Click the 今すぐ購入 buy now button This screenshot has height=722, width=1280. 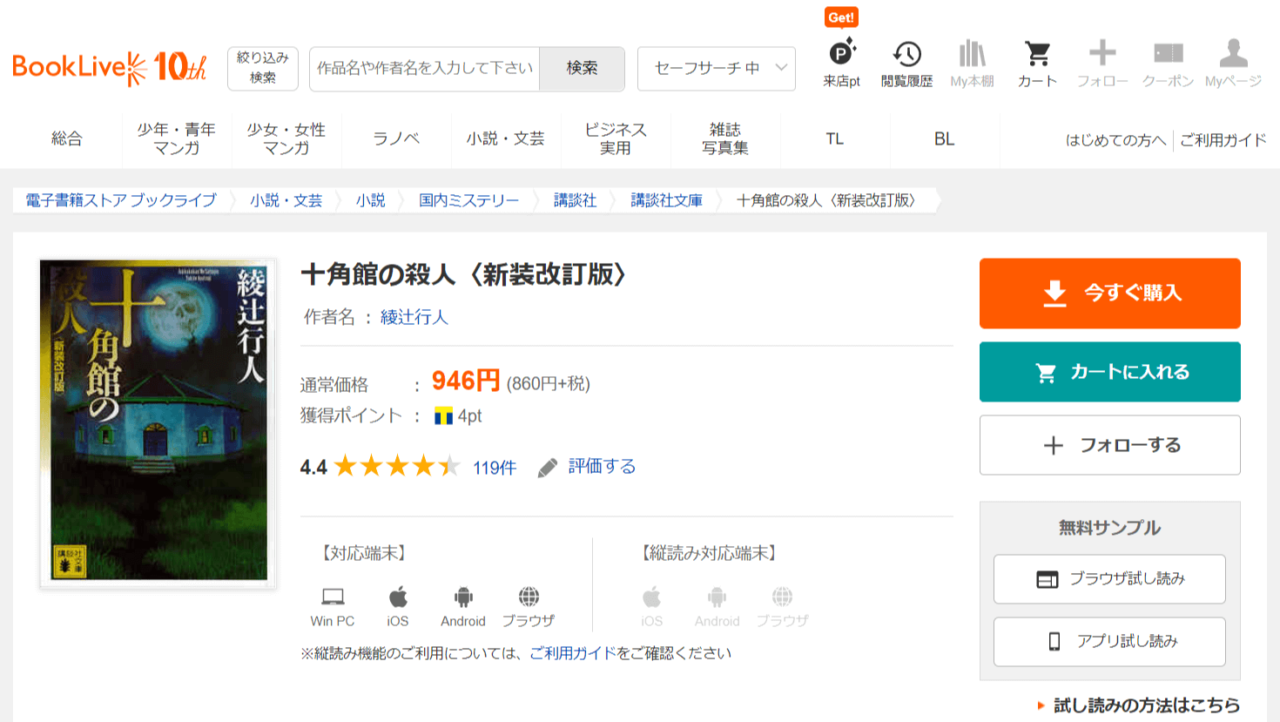(x=1110, y=293)
